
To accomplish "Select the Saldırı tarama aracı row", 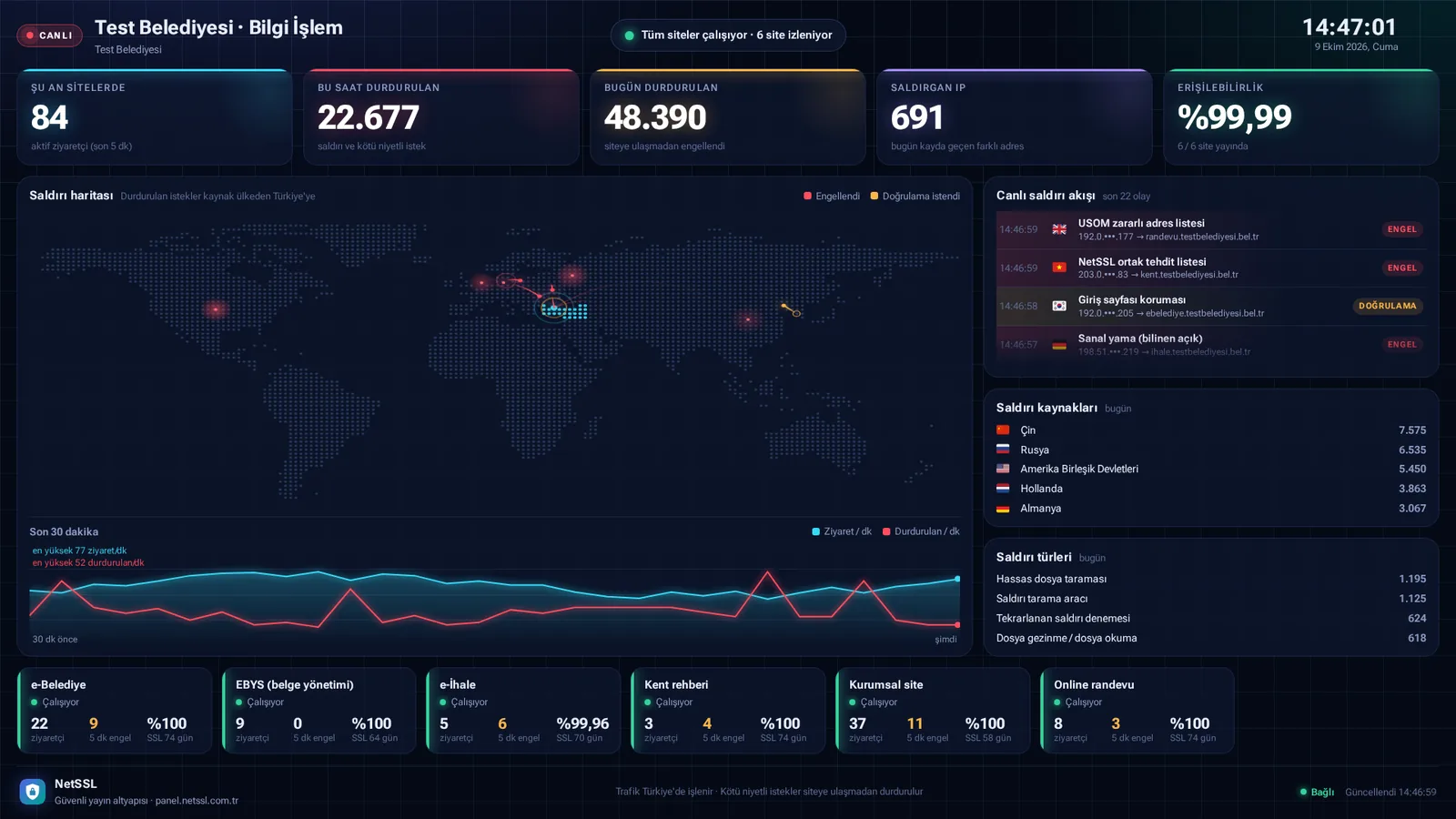I will pos(1211,599).
